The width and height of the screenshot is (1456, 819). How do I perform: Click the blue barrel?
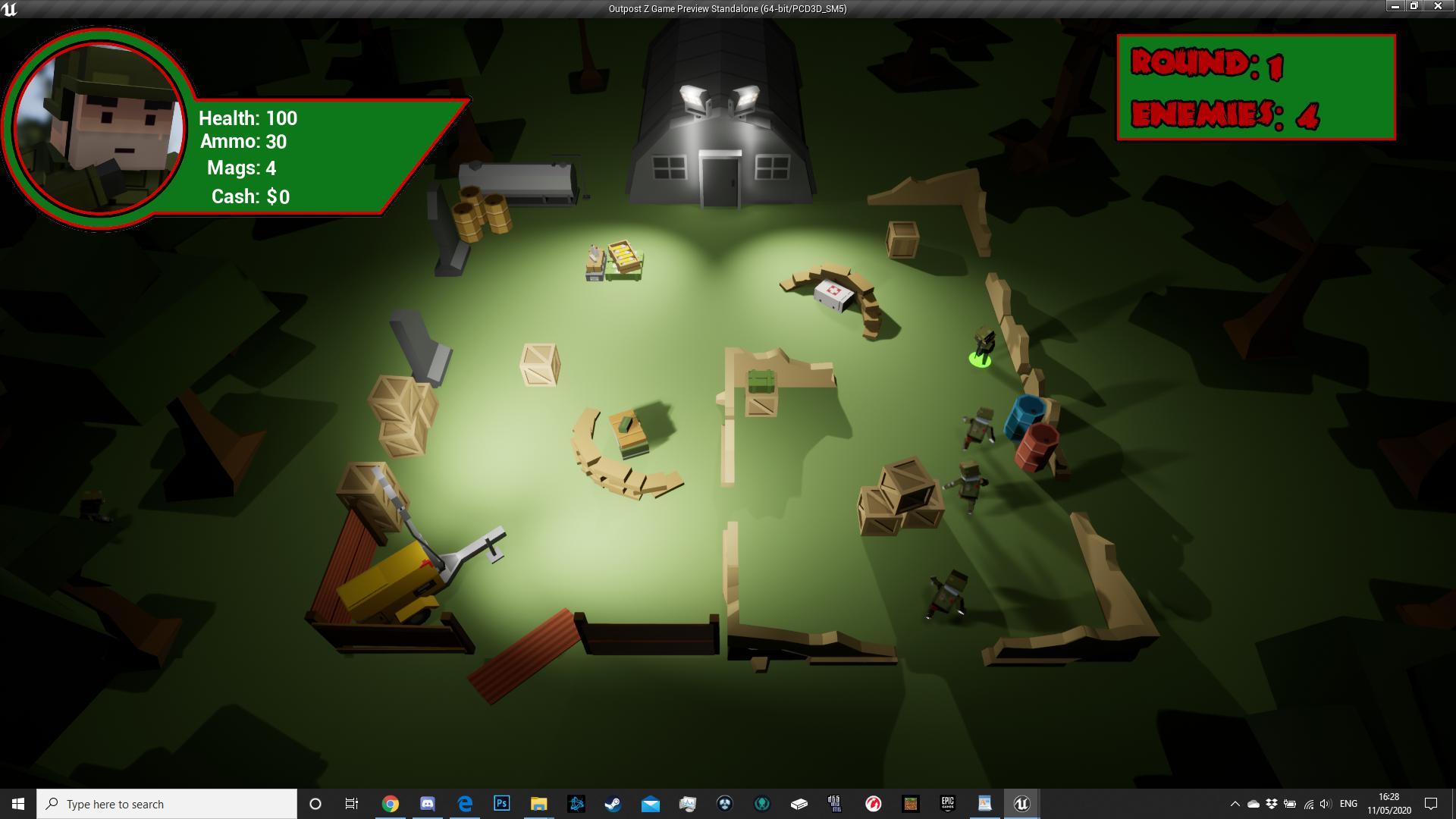[1025, 416]
